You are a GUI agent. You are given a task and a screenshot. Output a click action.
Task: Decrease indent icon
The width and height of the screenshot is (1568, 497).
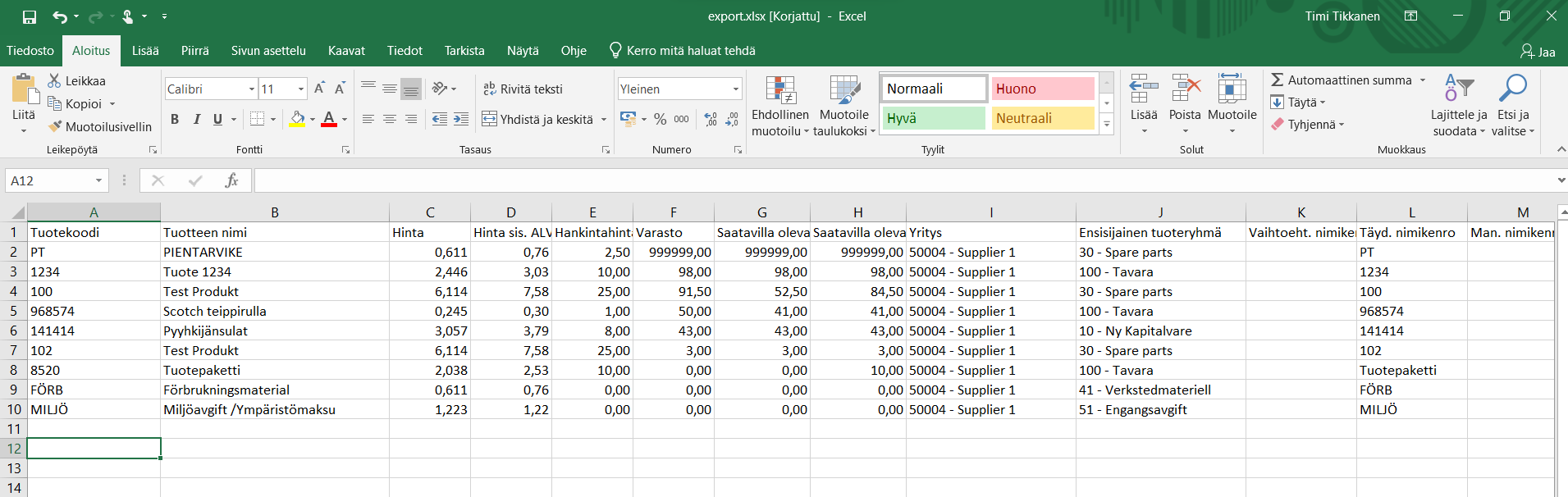pyautogui.click(x=440, y=120)
